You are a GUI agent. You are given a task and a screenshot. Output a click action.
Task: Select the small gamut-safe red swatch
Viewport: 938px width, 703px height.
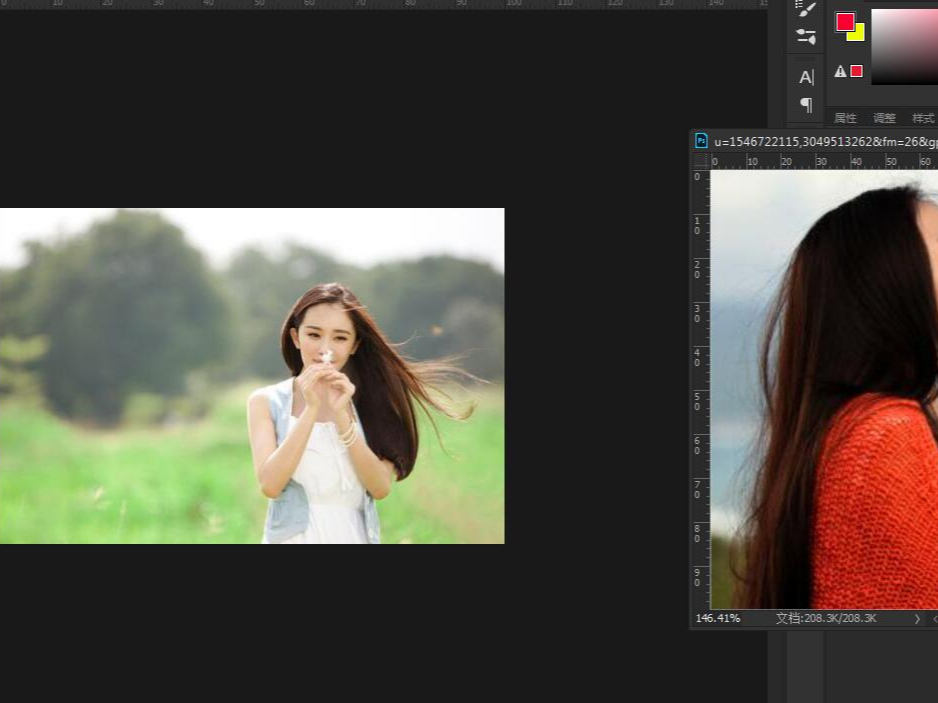tap(856, 71)
